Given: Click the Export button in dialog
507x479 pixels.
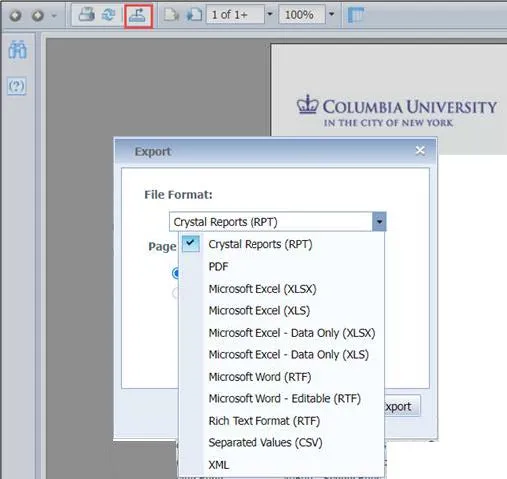Looking at the screenshot, I should click(x=402, y=406).
